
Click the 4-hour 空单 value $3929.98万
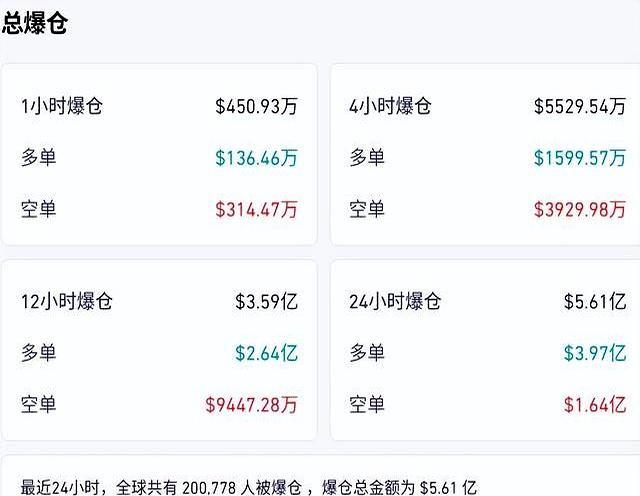580,210
